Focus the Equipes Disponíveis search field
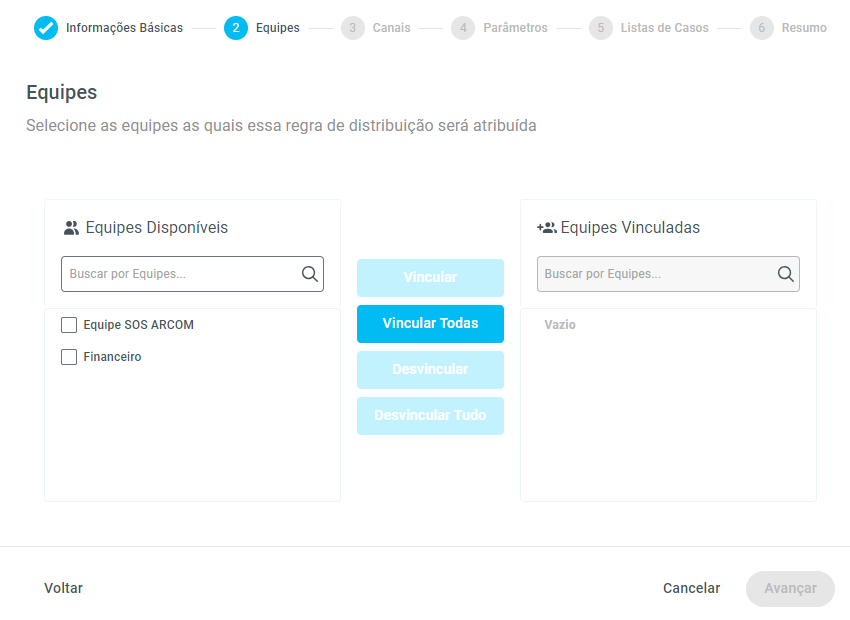 [x=180, y=274]
